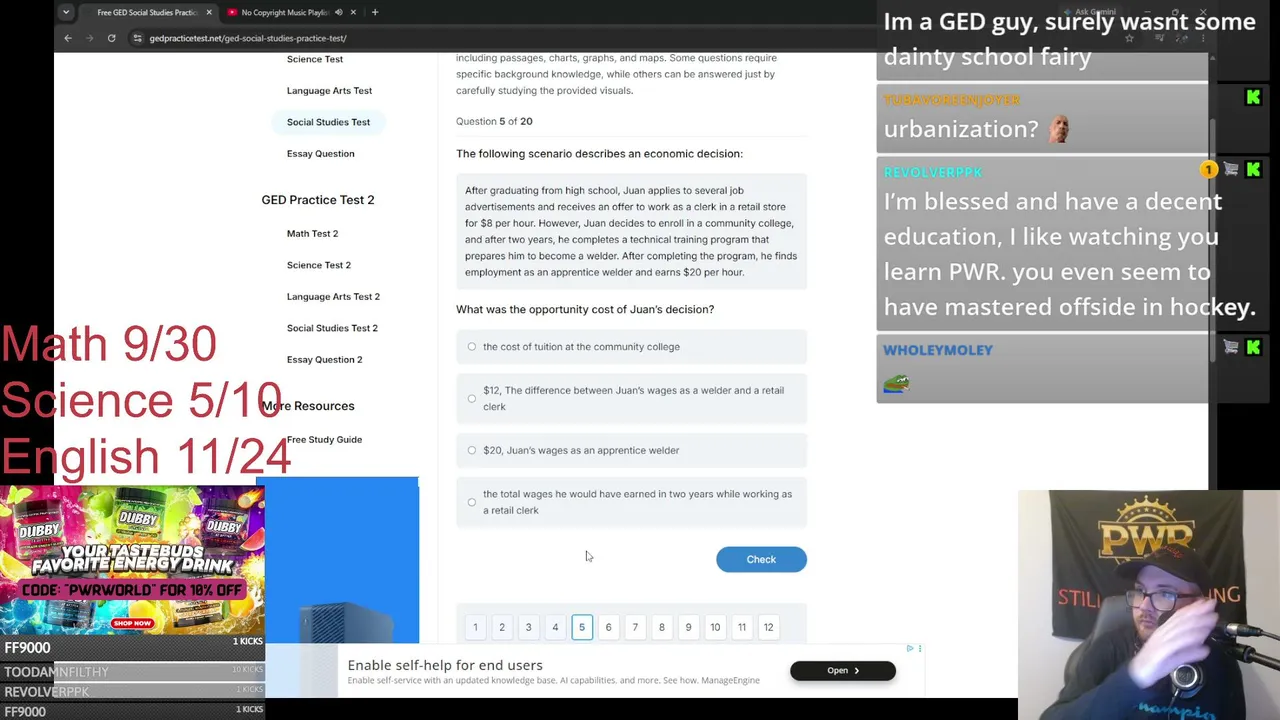Click the Dubby 'SHOP NOW' button
Viewport: 1280px width, 720px height.
coord(132,623)
